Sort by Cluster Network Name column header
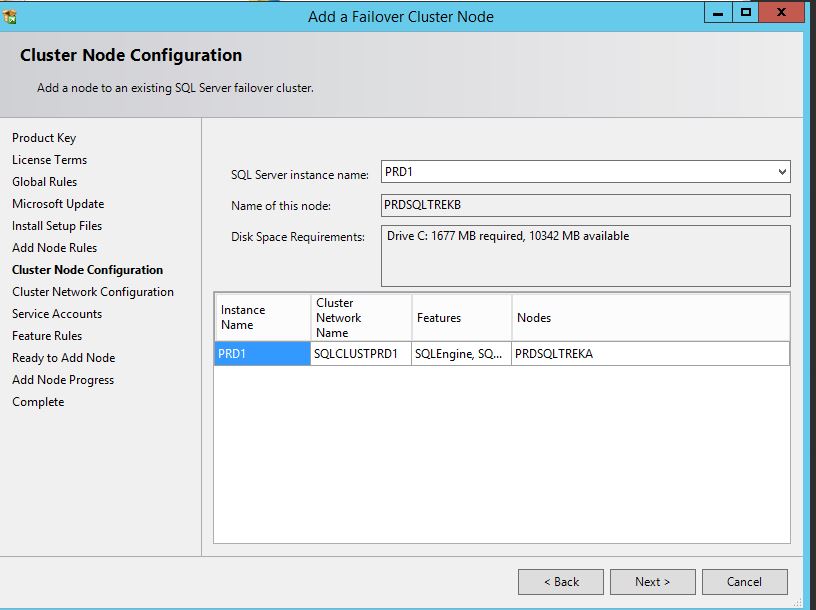This screenshot has height=610, width=816. pyautogui.click(x=361, y=318)
